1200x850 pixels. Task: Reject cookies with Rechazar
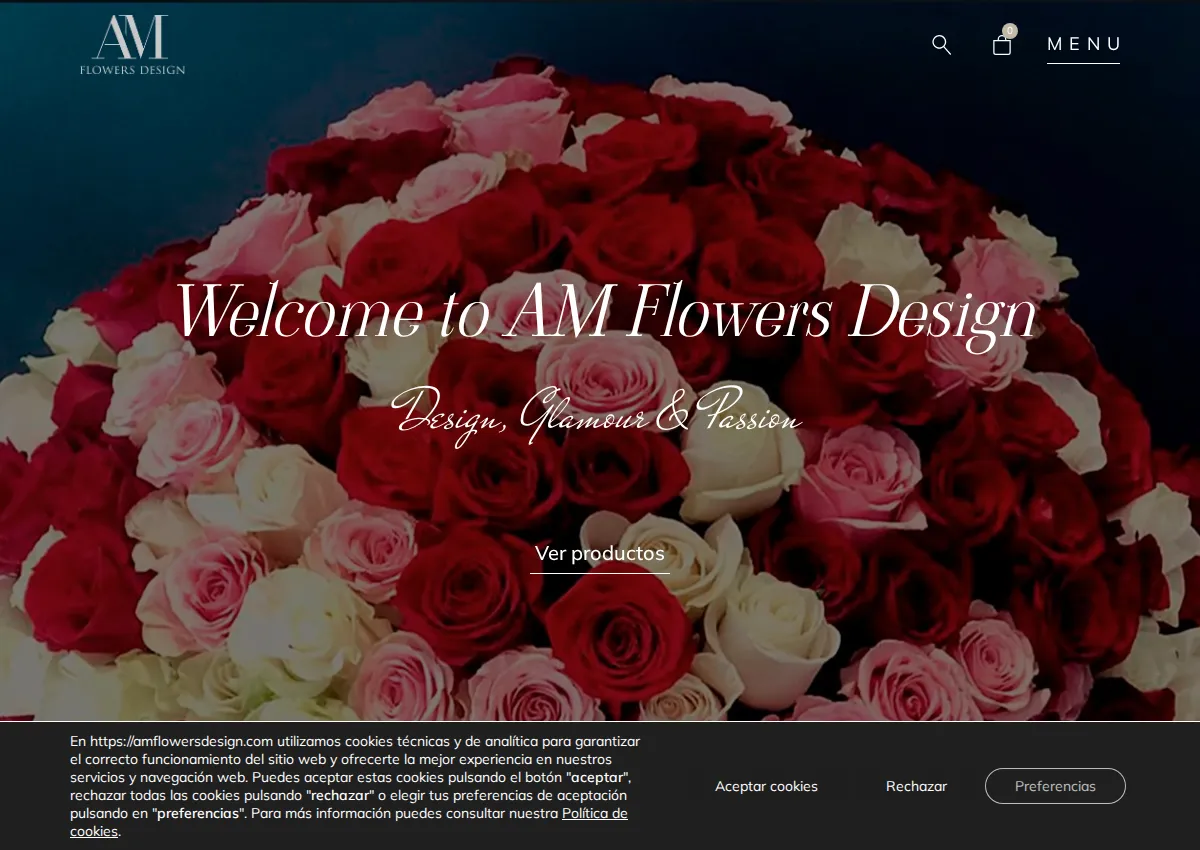916,786
